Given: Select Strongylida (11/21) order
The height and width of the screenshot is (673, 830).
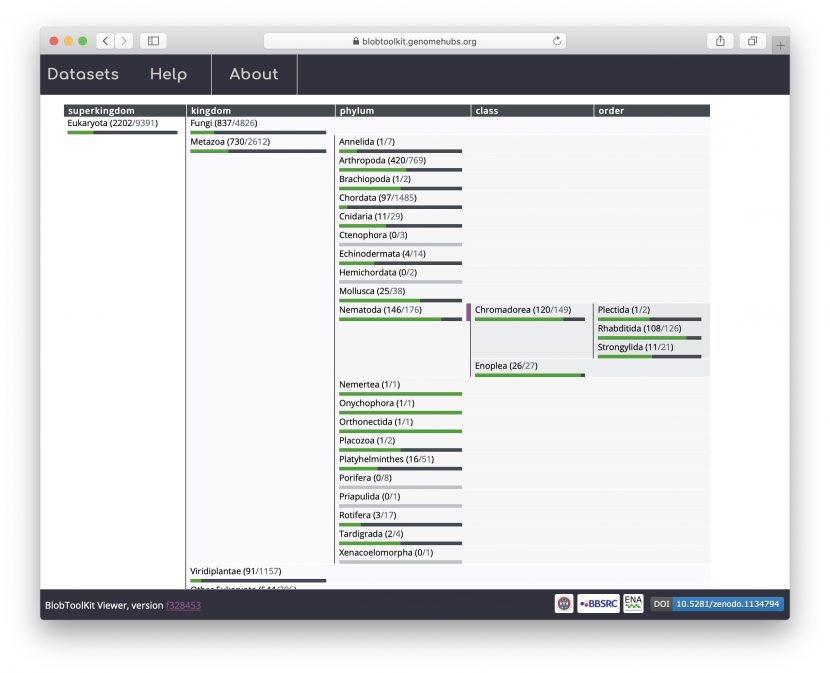Looking at the screenshot, I should 635,347.
